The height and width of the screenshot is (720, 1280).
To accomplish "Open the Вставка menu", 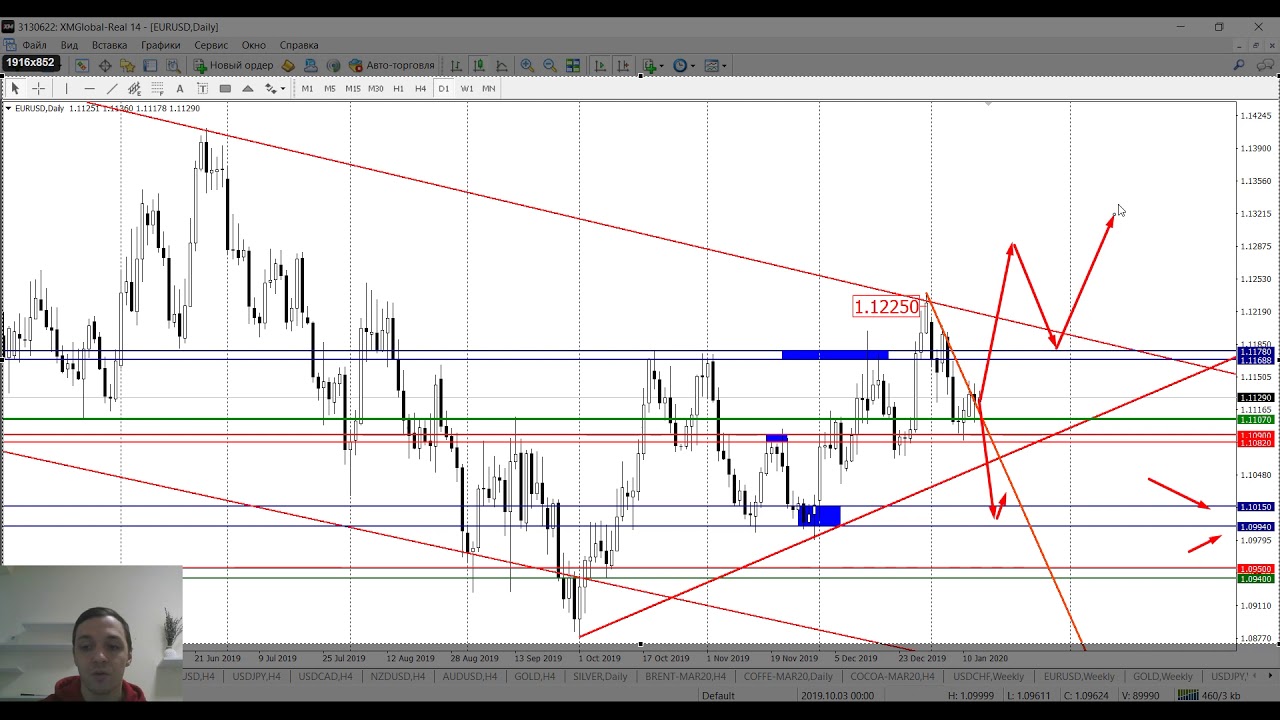I will pos(109,45).
